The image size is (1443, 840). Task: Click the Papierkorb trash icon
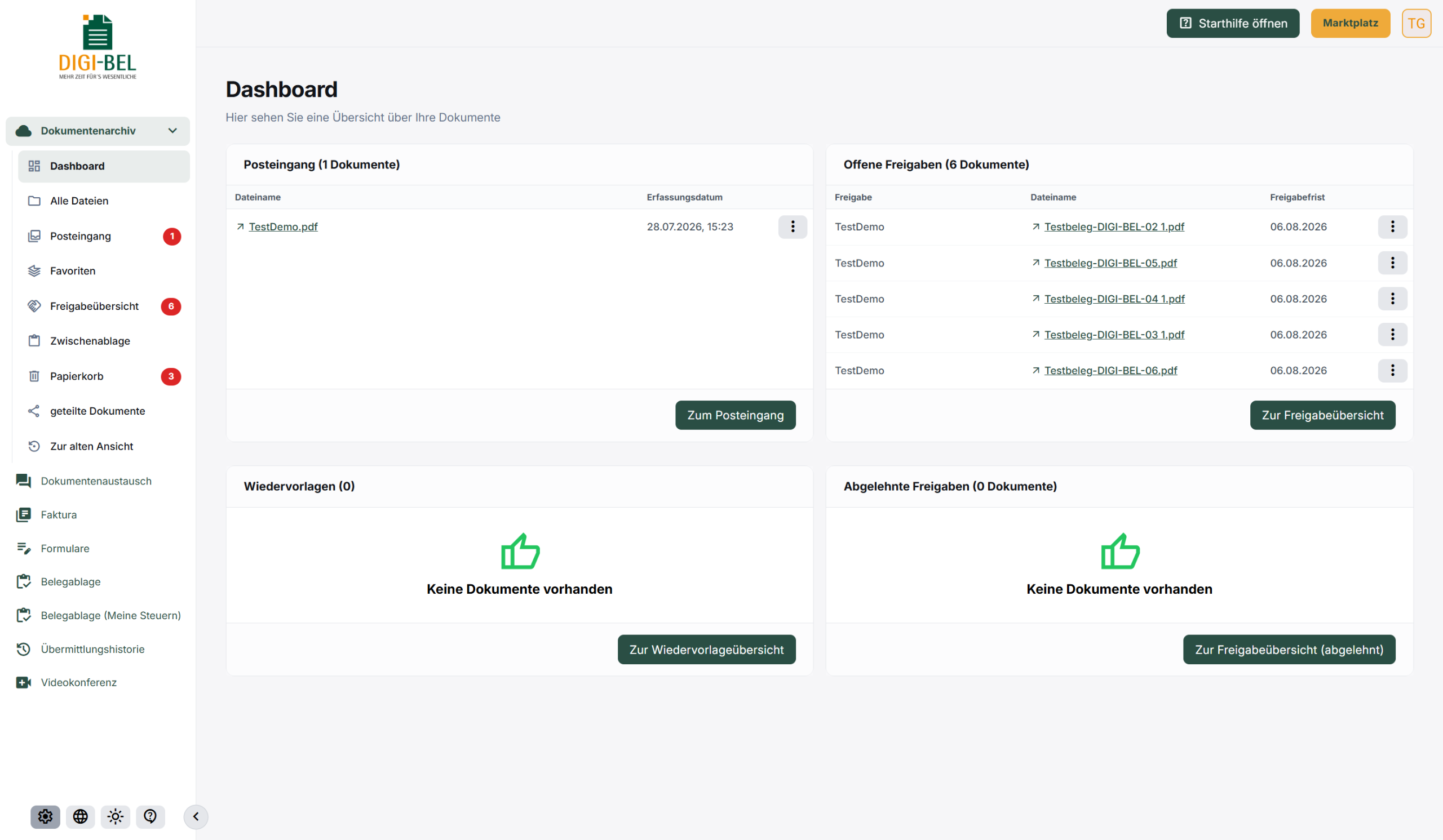[x=34, y=376]
